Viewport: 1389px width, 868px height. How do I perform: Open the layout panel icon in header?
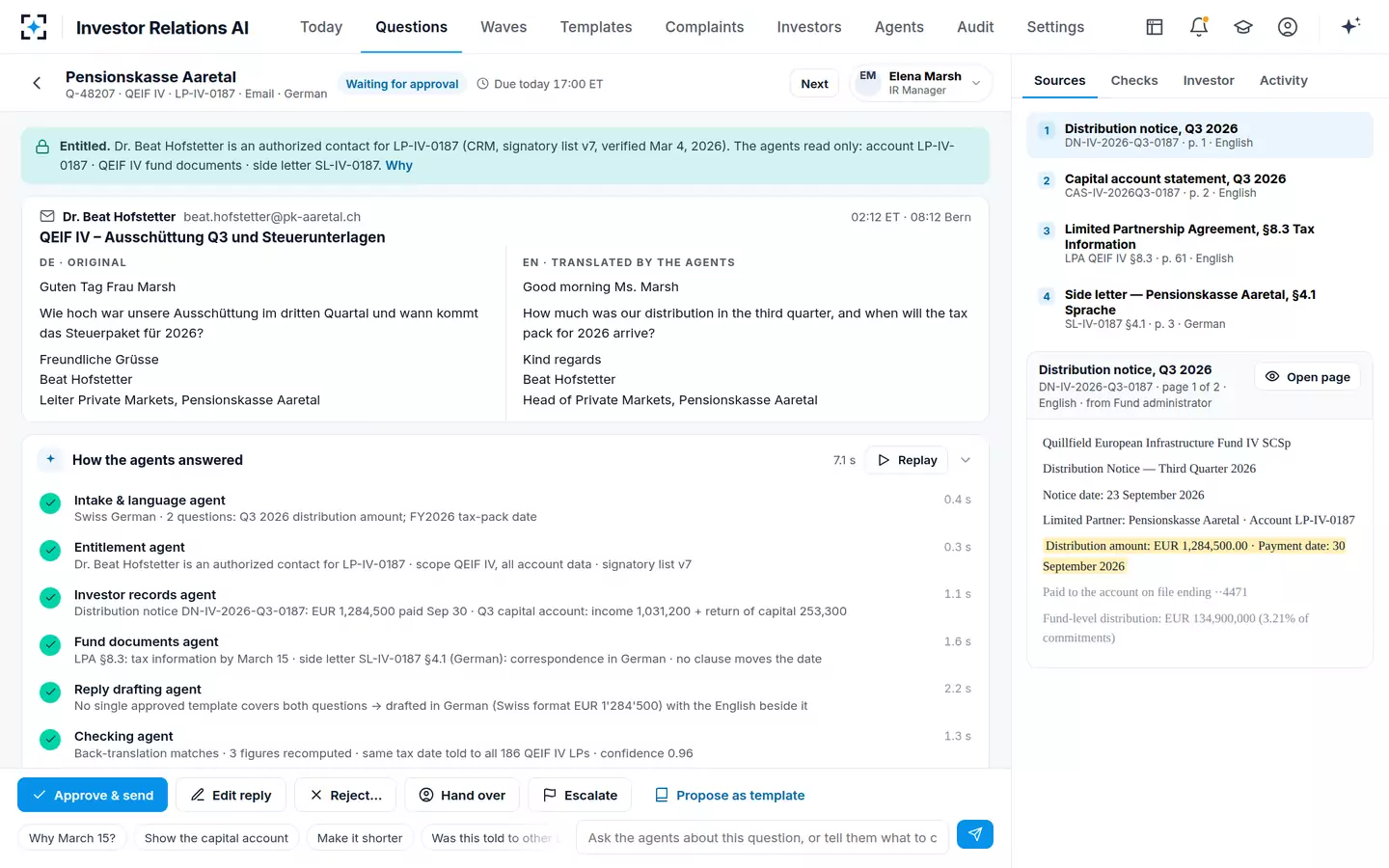pyautogui.click(x=1155, y=27)
